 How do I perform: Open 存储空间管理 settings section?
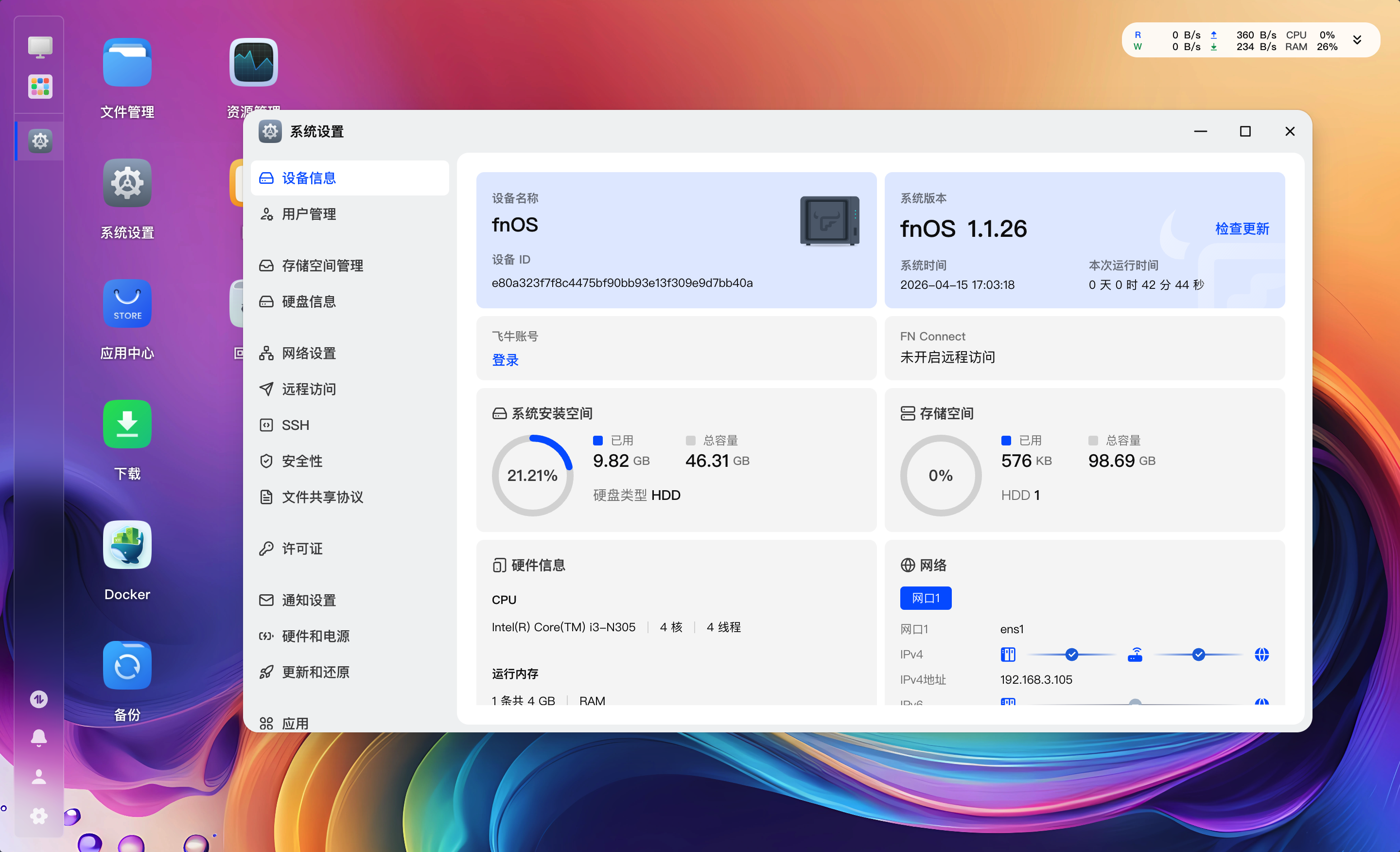click(x=322, y=266)
